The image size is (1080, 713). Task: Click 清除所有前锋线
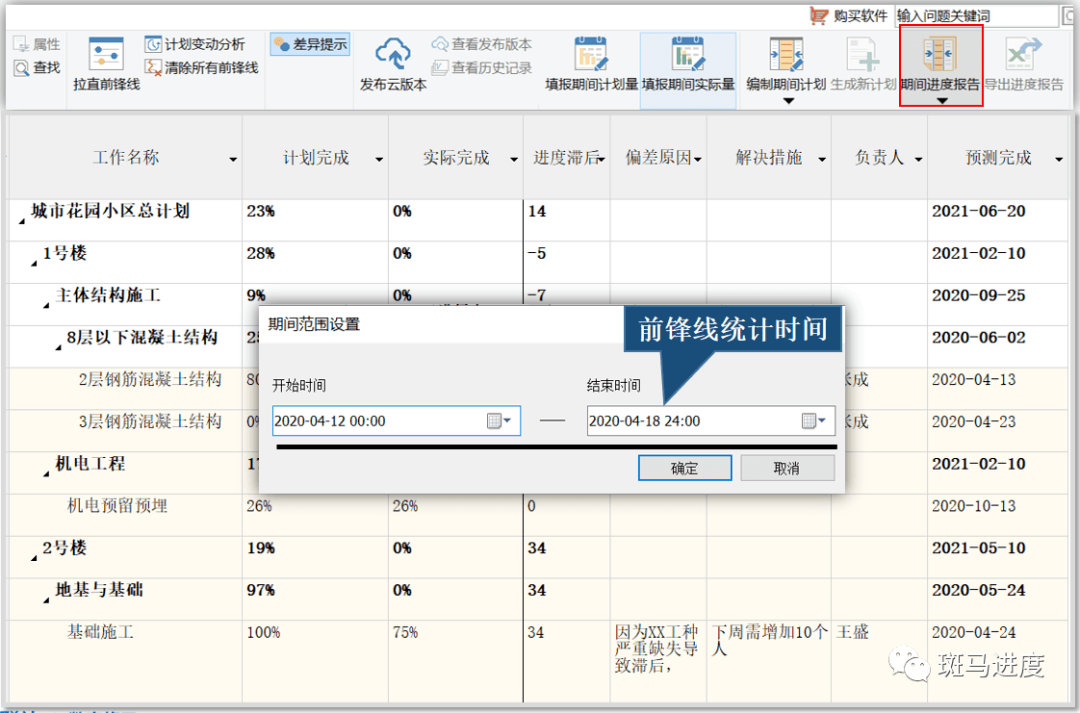pos(202,68)
